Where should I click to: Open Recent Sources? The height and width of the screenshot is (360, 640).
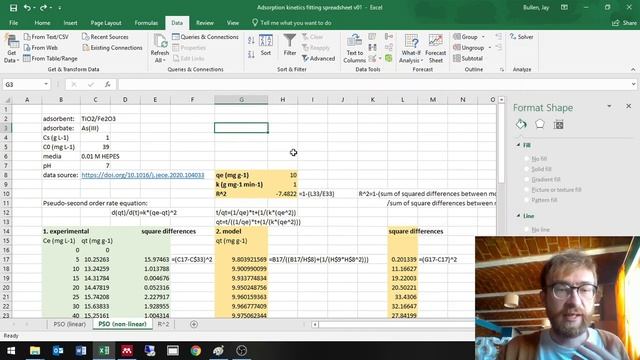point(105,37)
